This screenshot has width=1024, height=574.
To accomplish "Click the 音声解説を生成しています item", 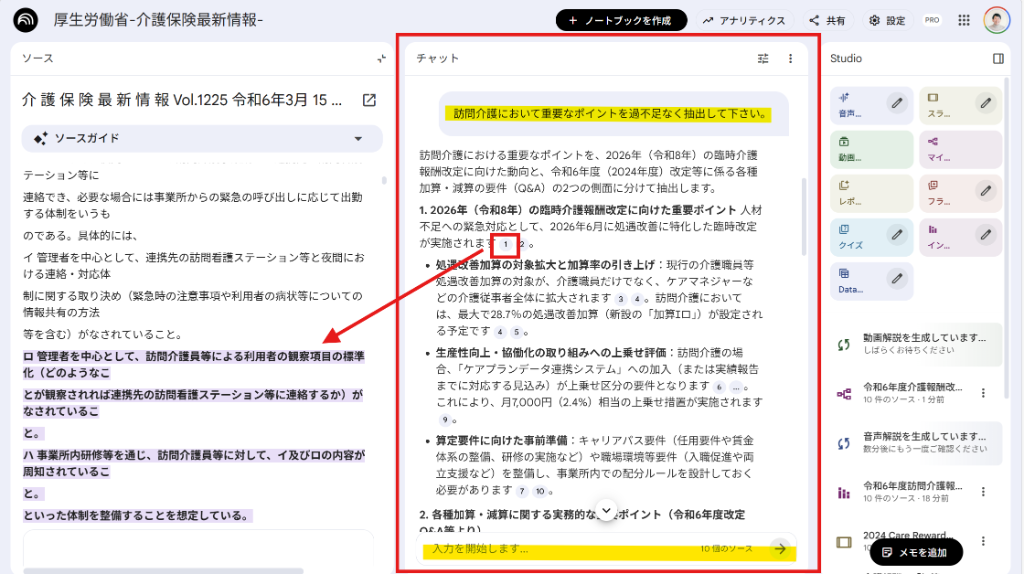I will (916, 442).
